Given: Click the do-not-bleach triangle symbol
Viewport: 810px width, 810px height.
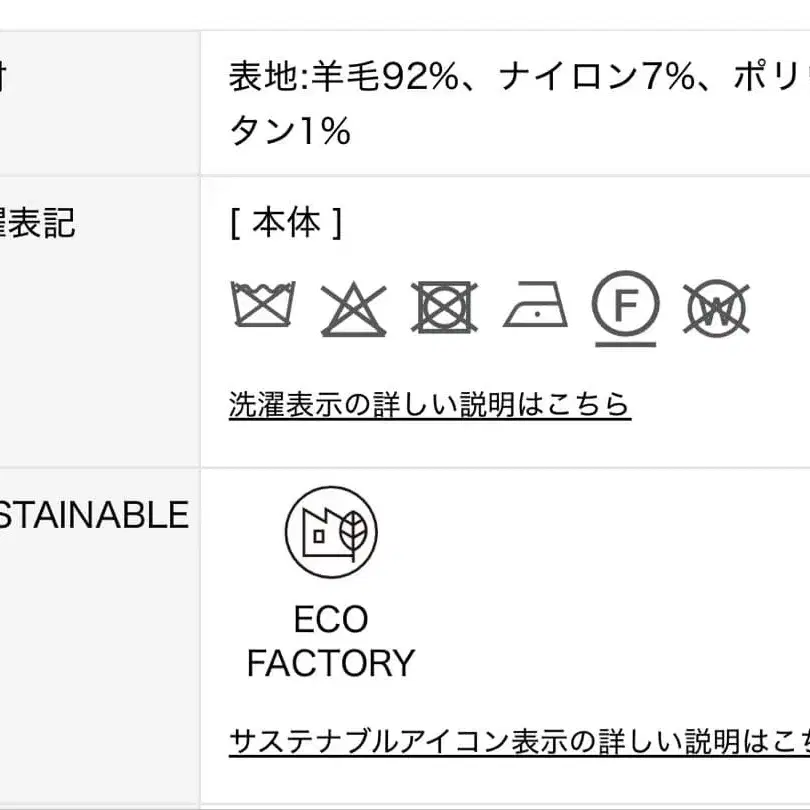Looking at the screenshot, I should tap(353, 308).
